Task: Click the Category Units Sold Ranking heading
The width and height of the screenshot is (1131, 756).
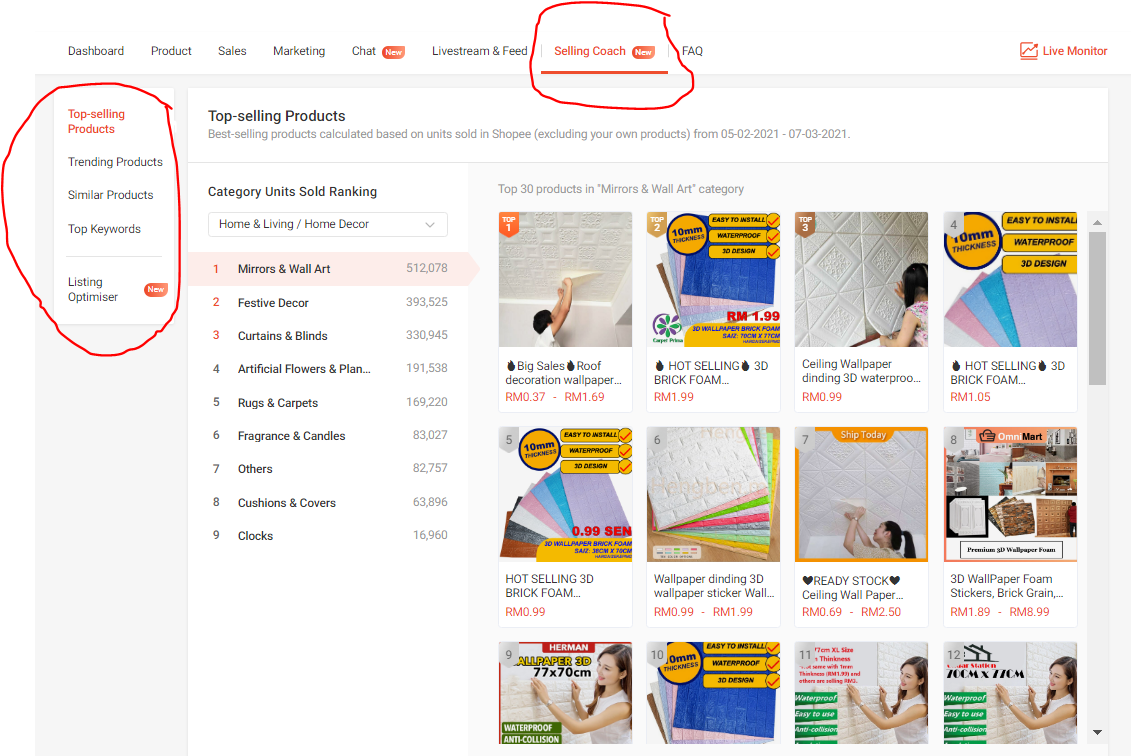Action: [x=292, y=192]
